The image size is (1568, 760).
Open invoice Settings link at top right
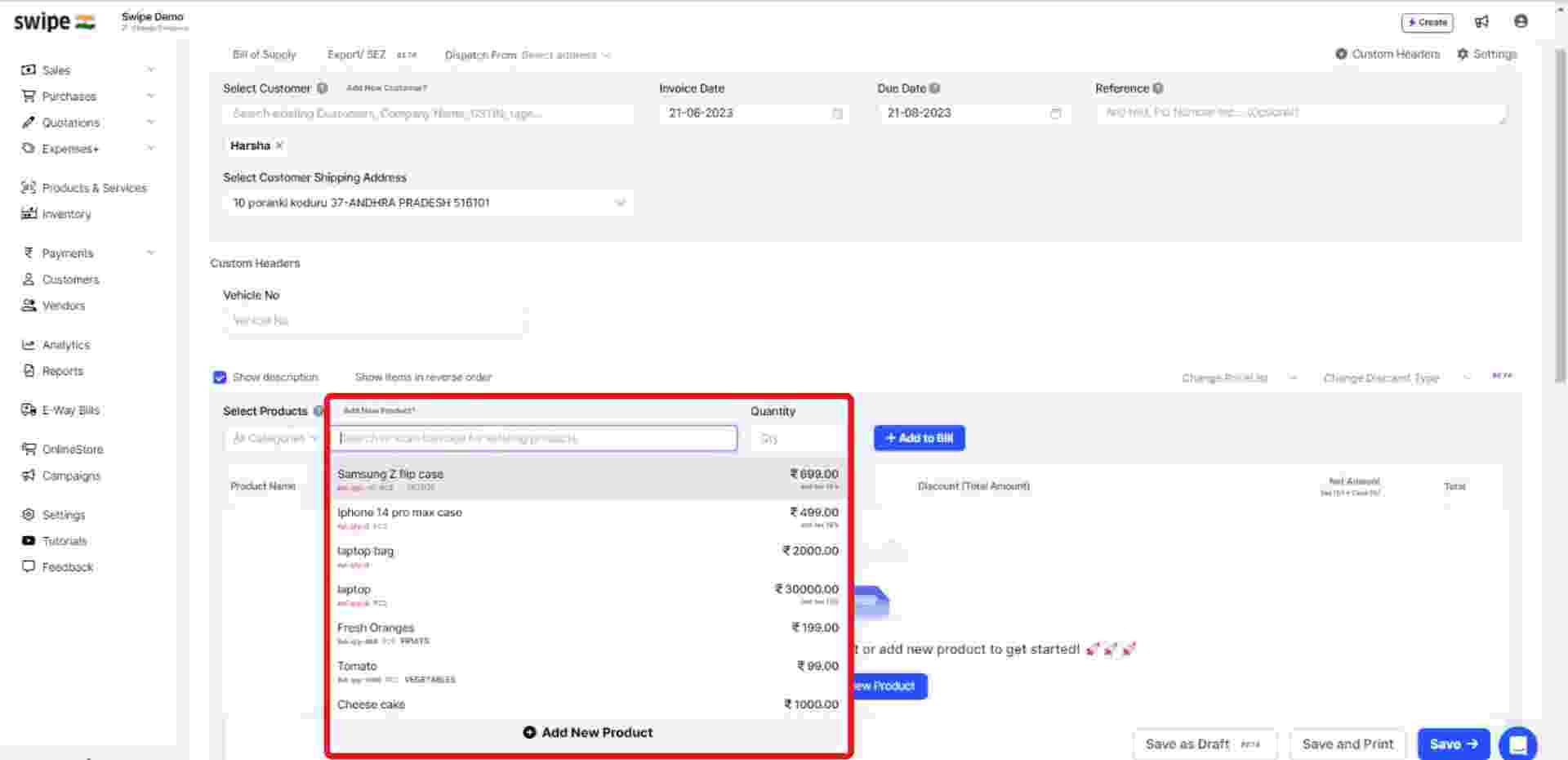(1487, 54)
